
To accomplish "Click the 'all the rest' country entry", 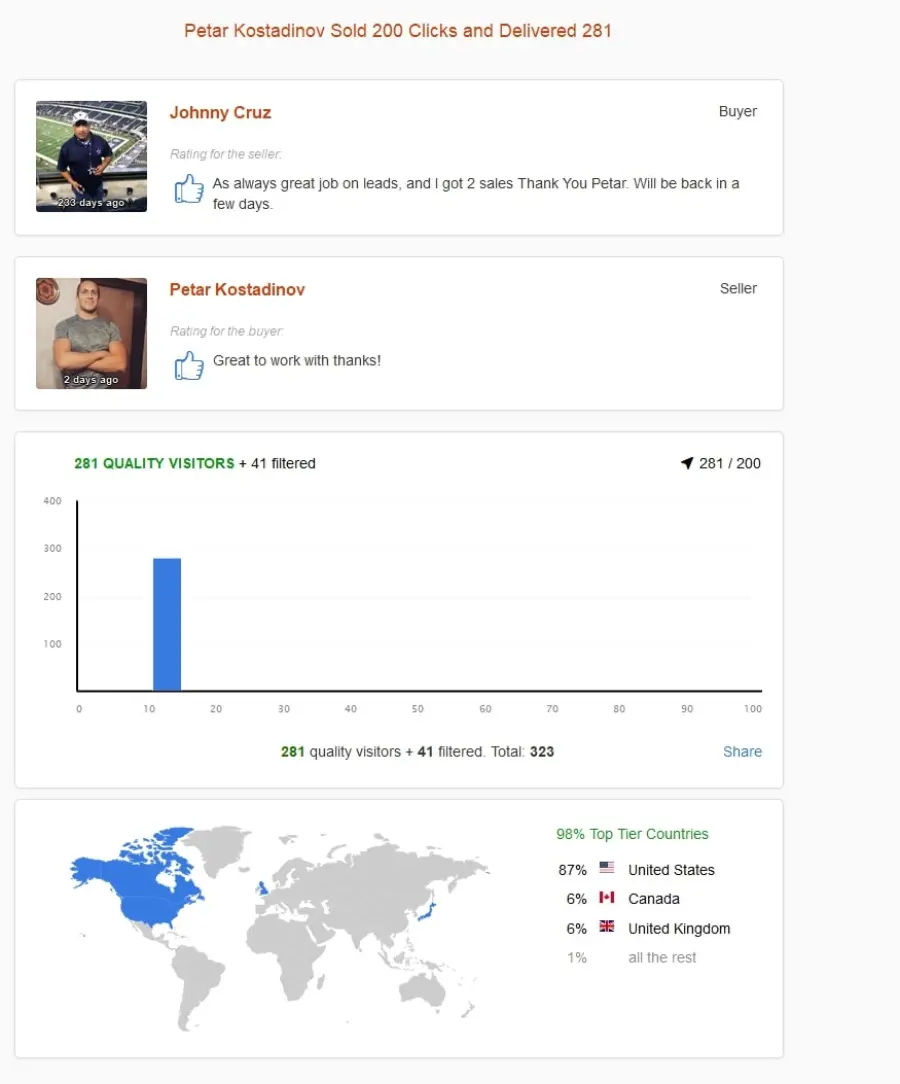I will (662, 957).
